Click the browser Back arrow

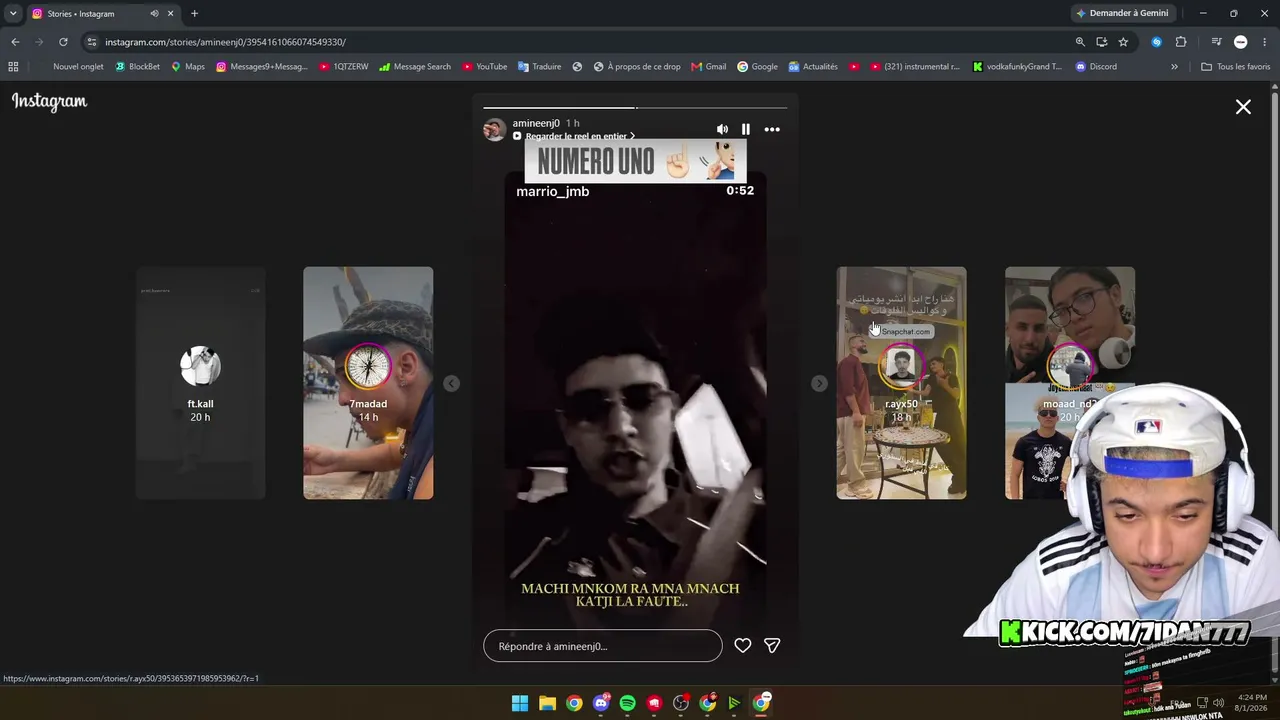click(15, 42)
